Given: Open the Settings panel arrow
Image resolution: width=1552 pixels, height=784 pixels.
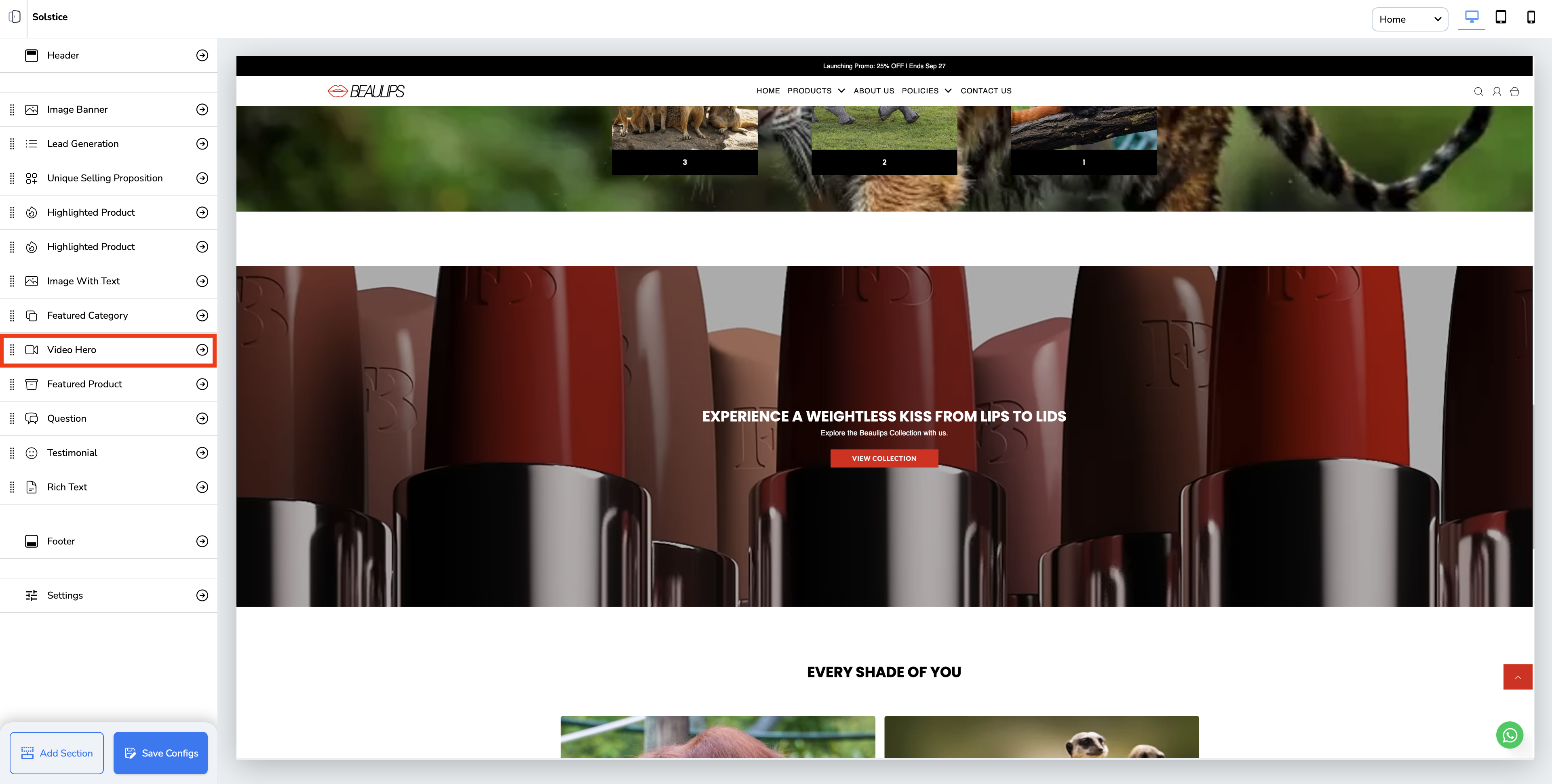Looking at the screenshot, I should coord(202,595).
